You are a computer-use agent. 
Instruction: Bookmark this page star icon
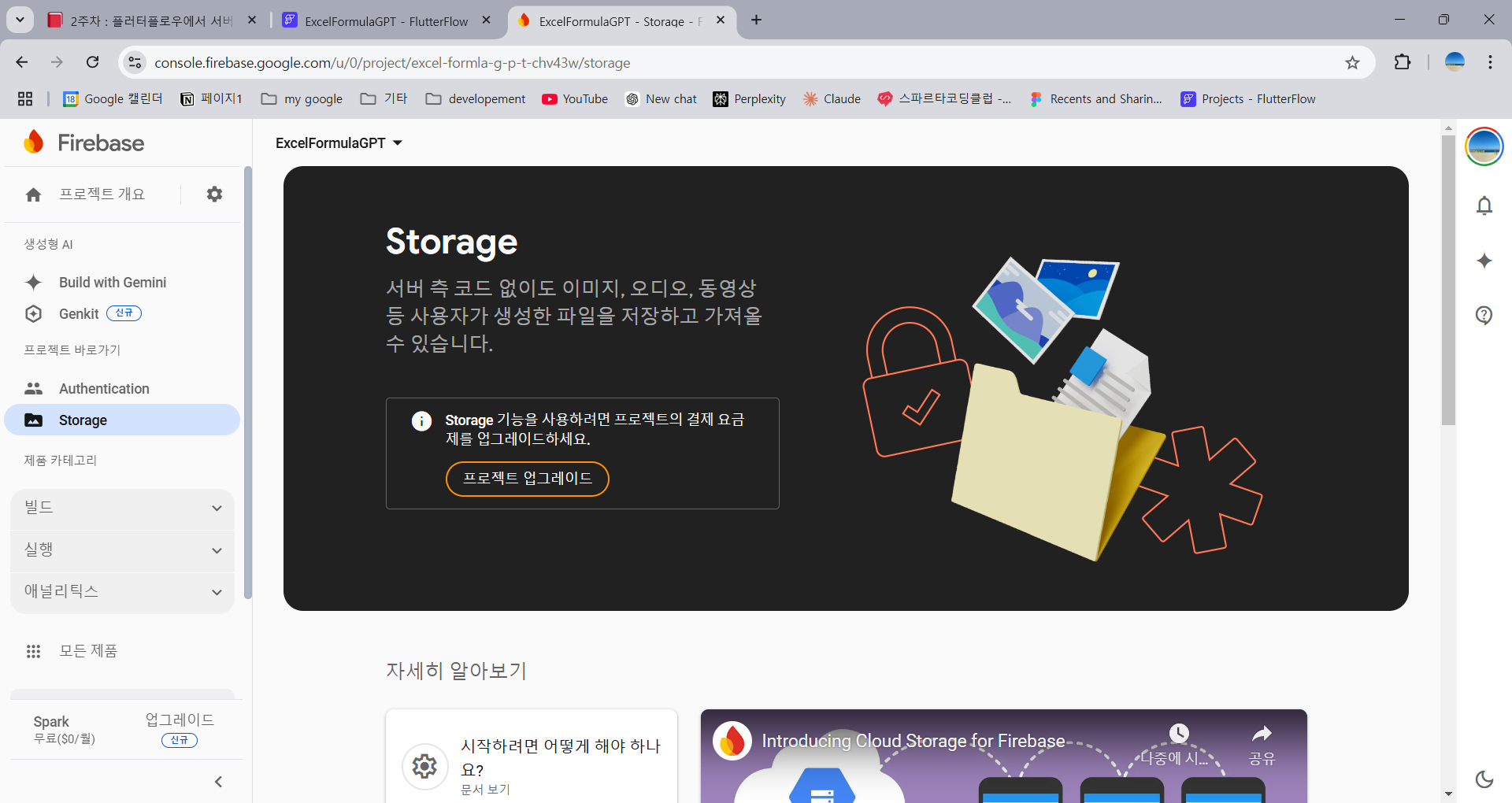click(x=1352, y=63)
